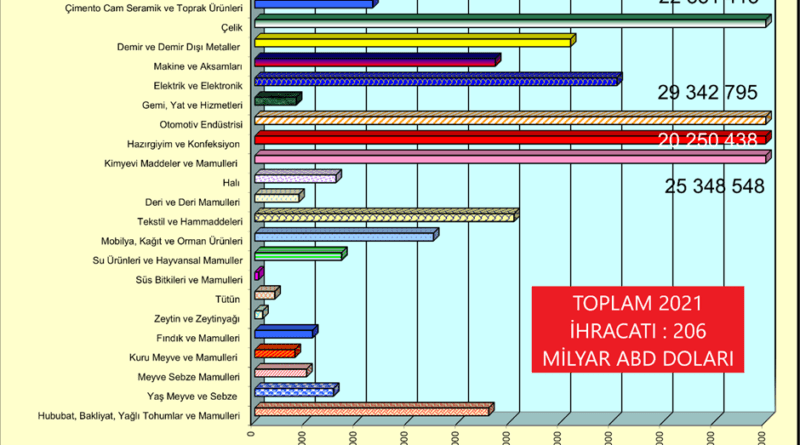Click the orange Kuru Meyve ve Mamulleri bar

[277, 351]
